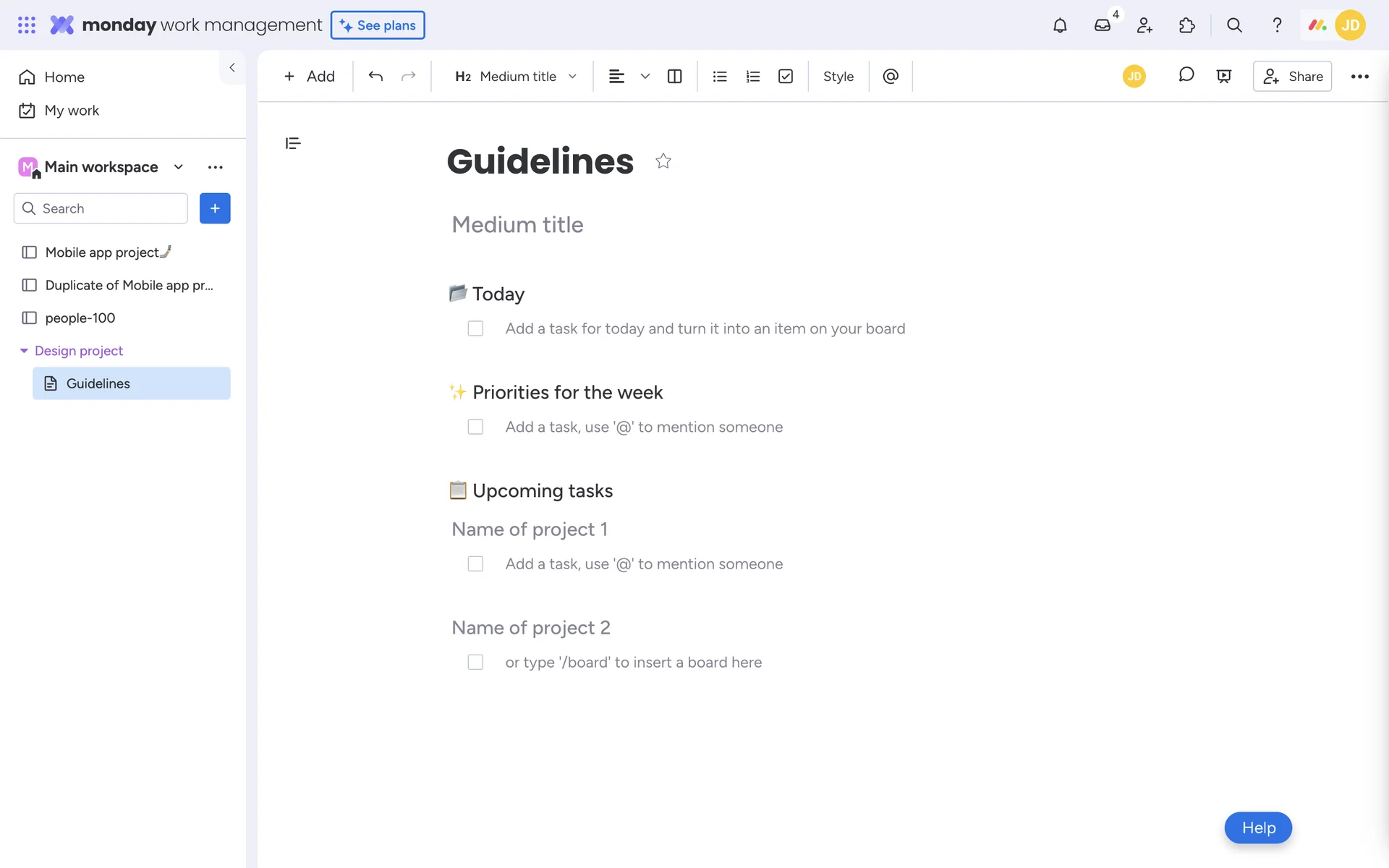Click the @ mention icon
This screenshot has width=1389, height=868.
point(891,76)
